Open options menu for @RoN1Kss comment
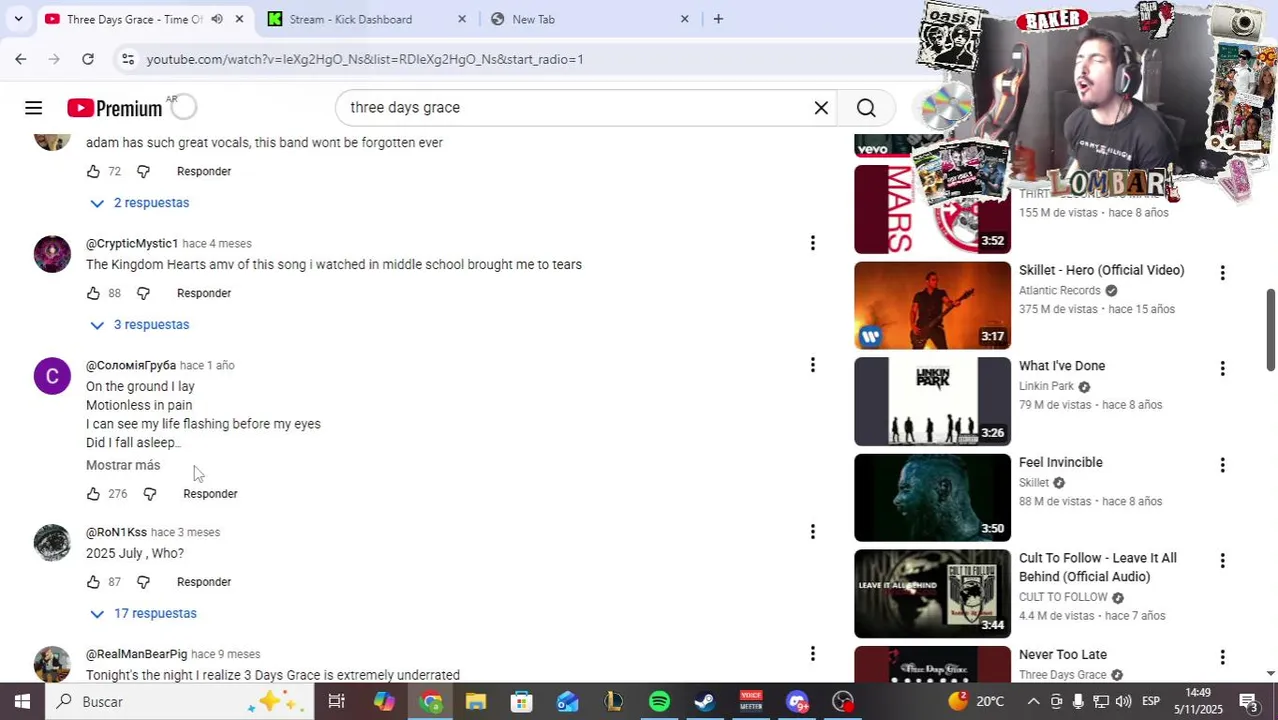Image resolution: width=1278 pixels, height=720 pixels. (812, 532)
